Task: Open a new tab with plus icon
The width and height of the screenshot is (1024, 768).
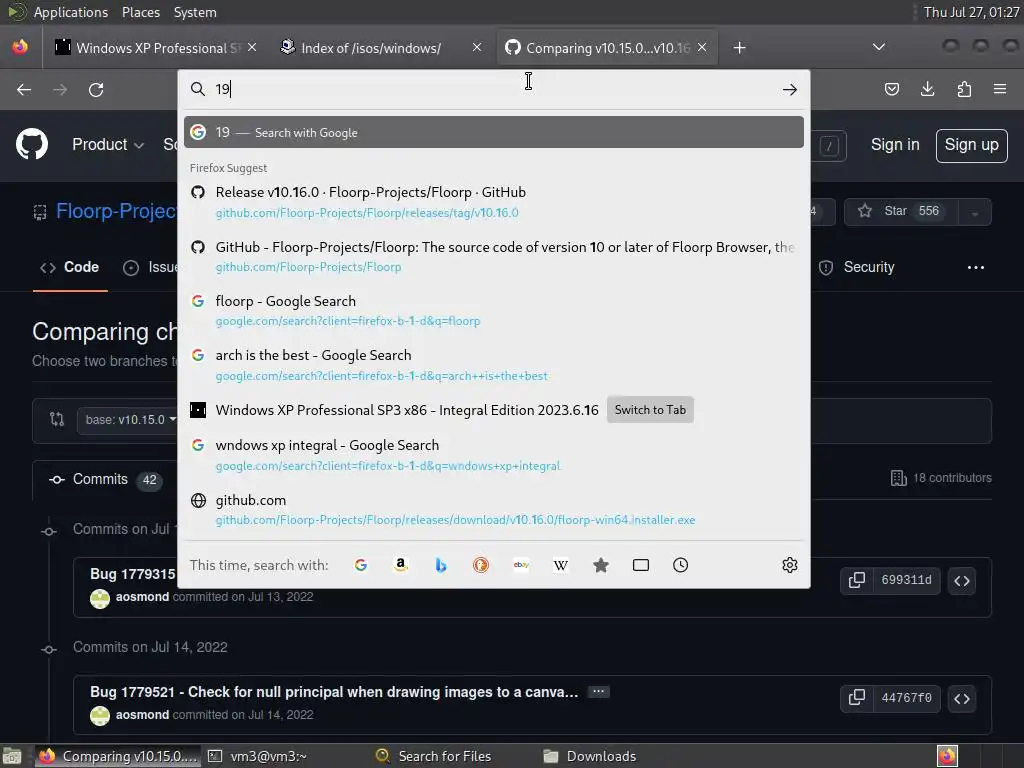Action: coord(739,48)
